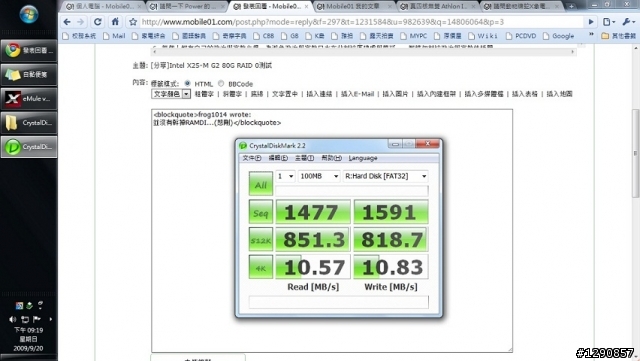
Task: Click the 文字置中 center text link
Action: pyautogui.click(x=285, y=94)
